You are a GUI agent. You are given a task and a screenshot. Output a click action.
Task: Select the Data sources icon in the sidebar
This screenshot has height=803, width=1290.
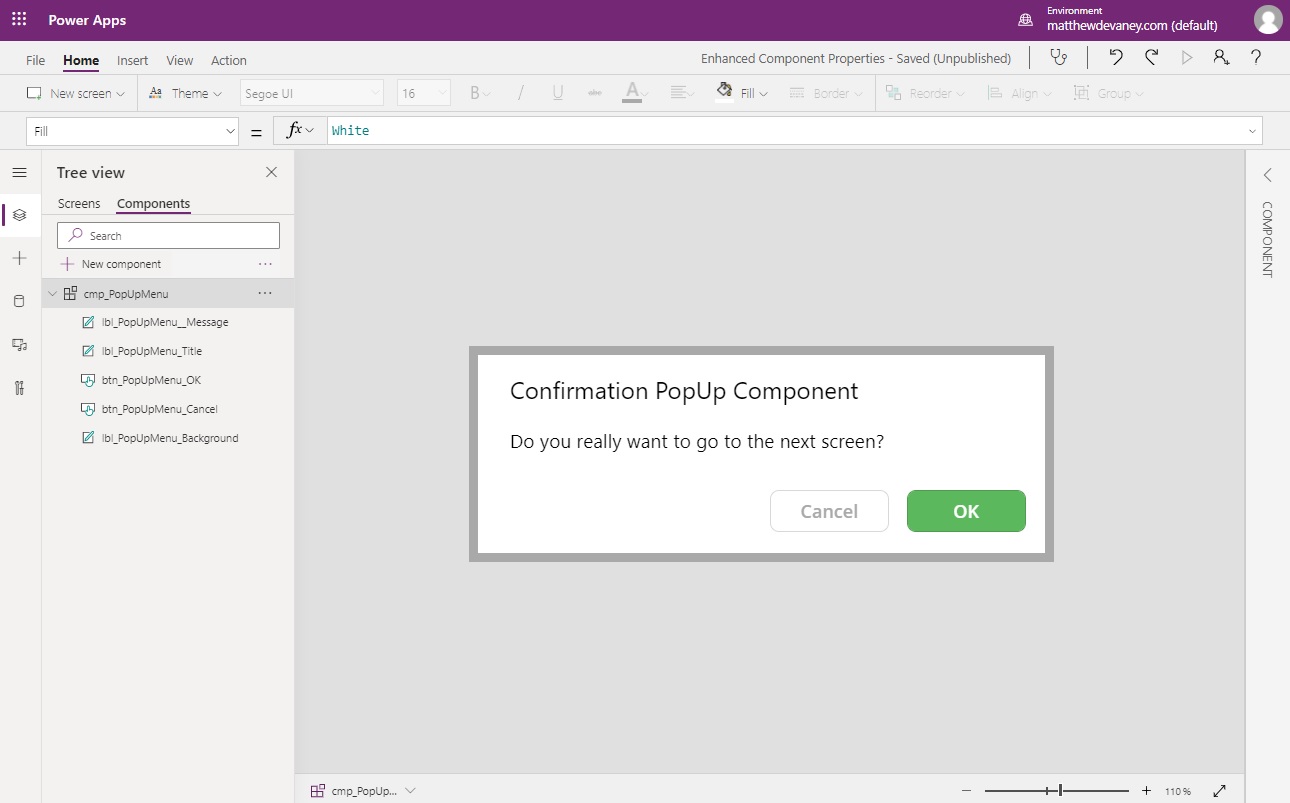coord(19,300)
